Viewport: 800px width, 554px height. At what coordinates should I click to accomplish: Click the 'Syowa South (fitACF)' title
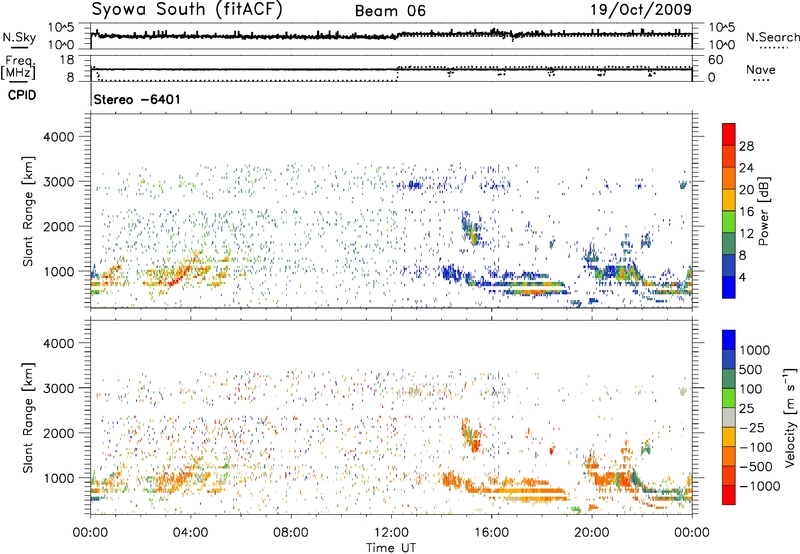point(186,10)
